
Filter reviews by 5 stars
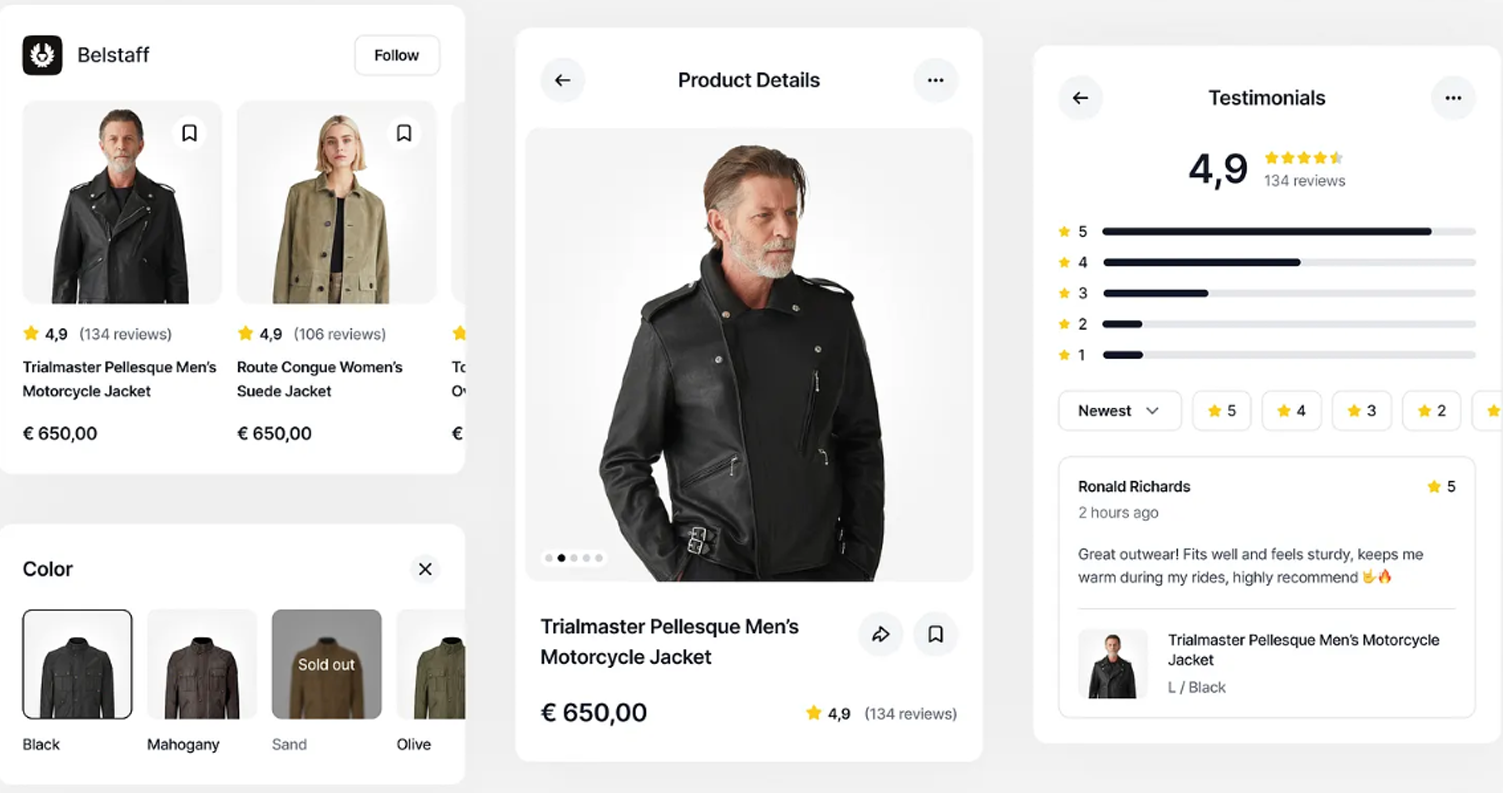(x=1221, y=411)
